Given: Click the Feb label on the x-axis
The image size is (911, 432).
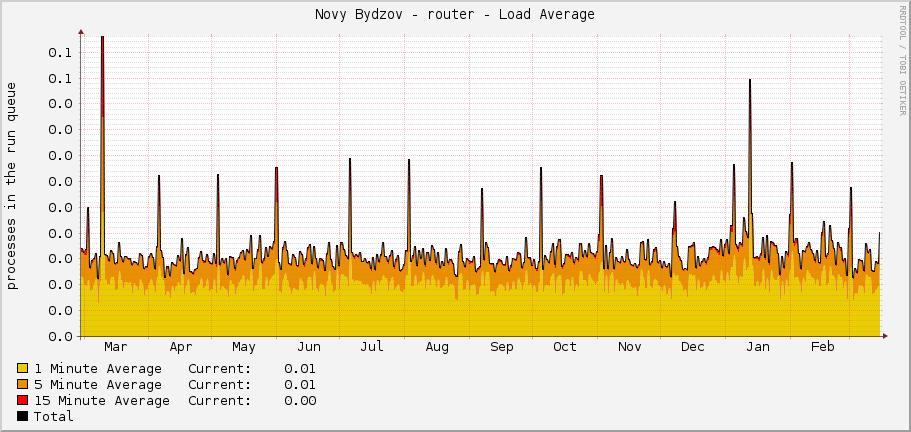Looking at the screenshot, I should 823,347.
